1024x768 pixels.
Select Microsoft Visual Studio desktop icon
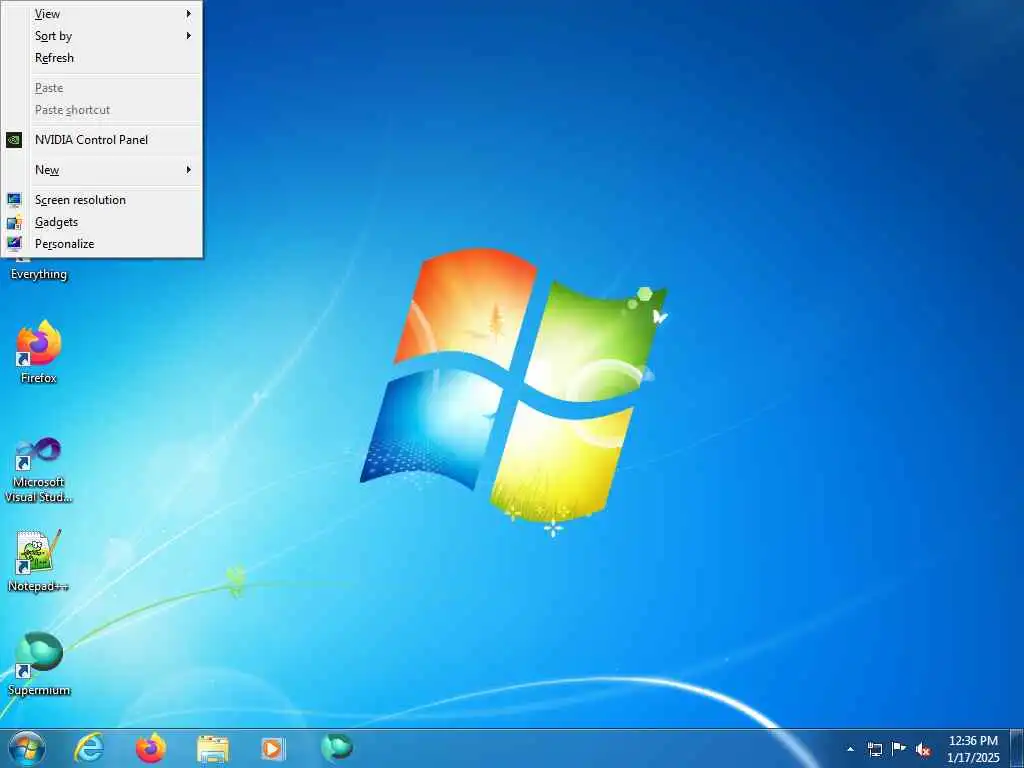click(x=39, y=454)
